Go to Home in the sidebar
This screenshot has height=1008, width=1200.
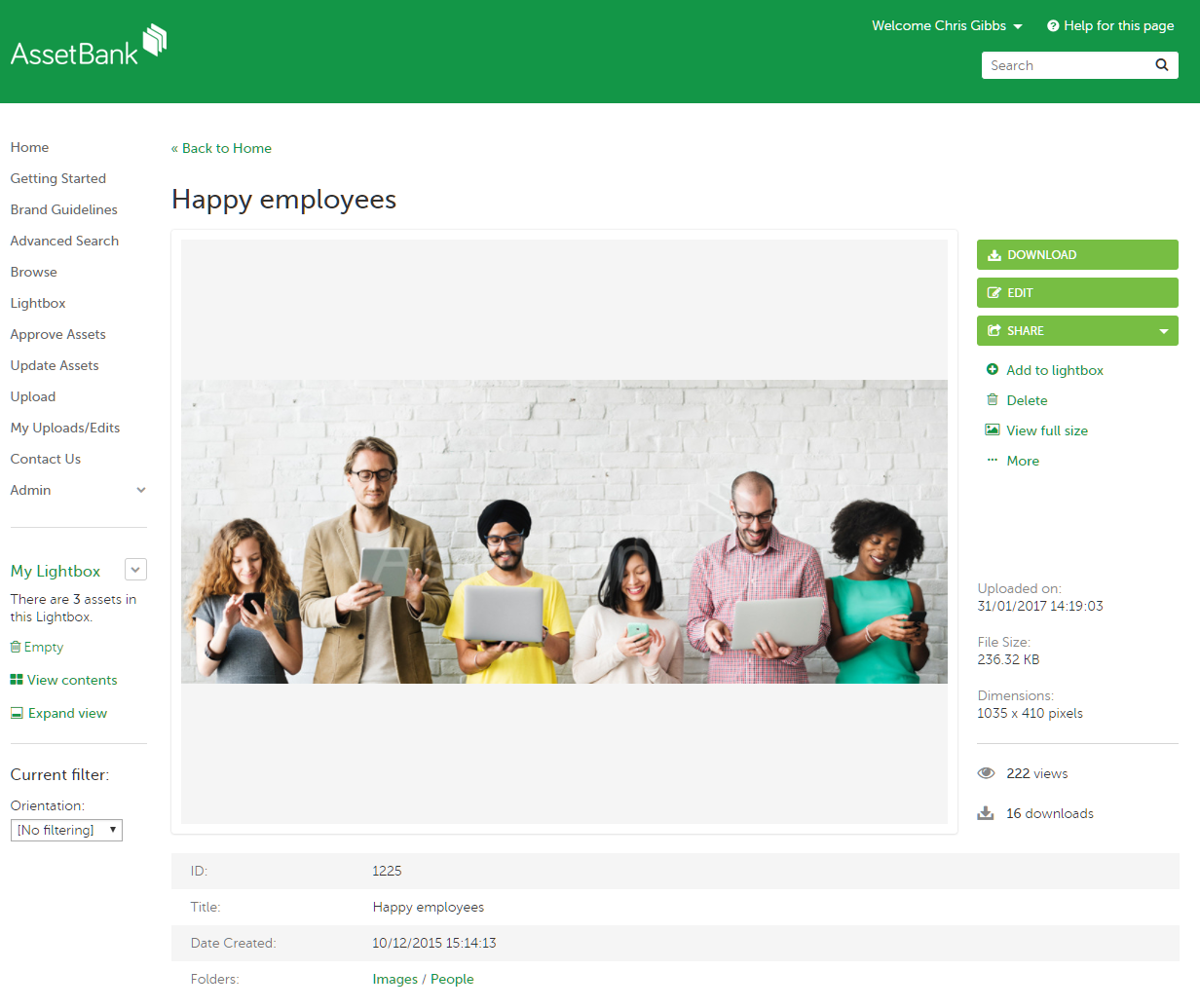(29, 147)
